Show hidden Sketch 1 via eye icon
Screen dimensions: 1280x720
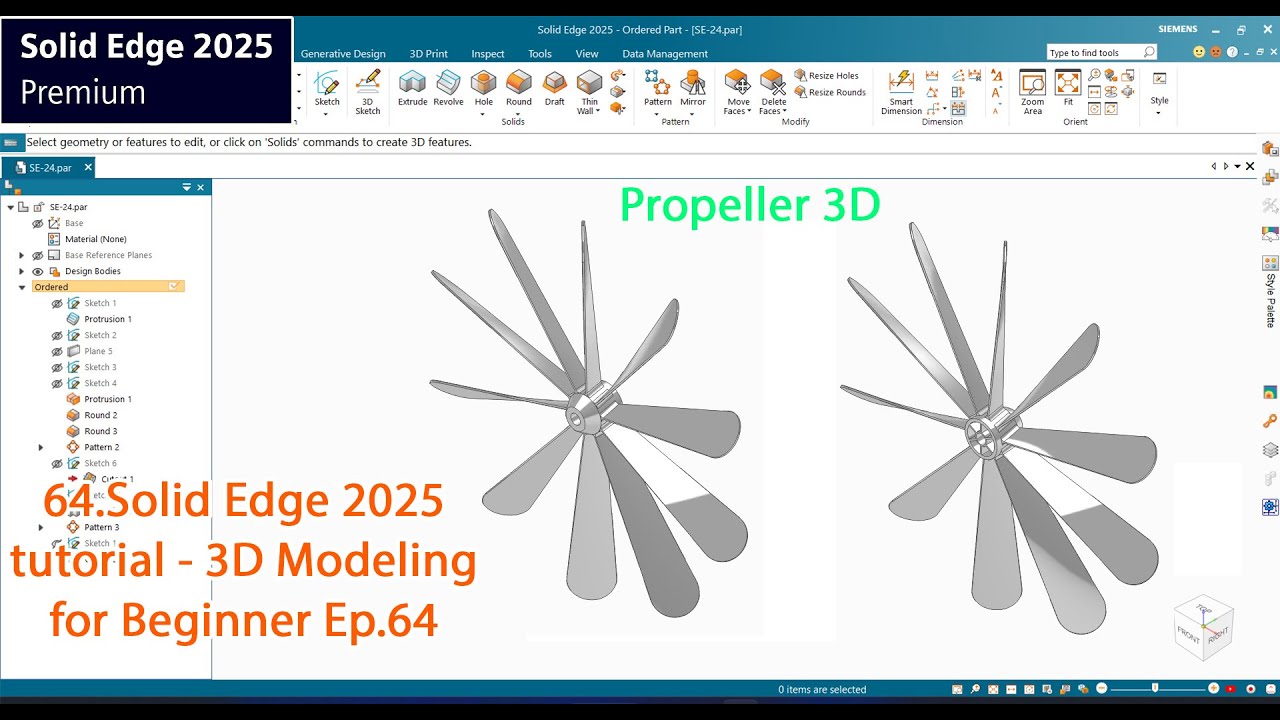[57, 303]
